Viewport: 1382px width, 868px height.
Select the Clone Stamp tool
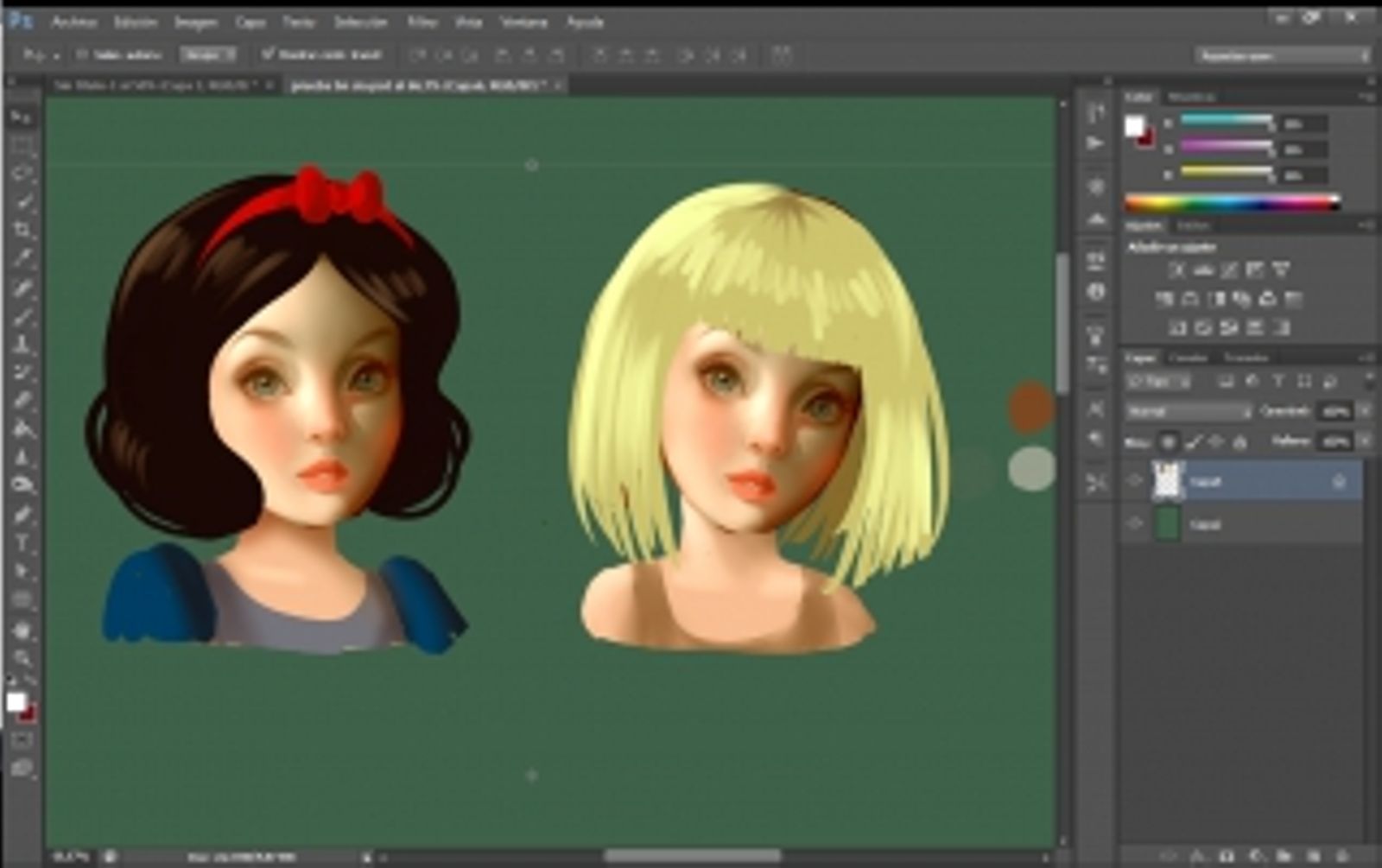22,344
